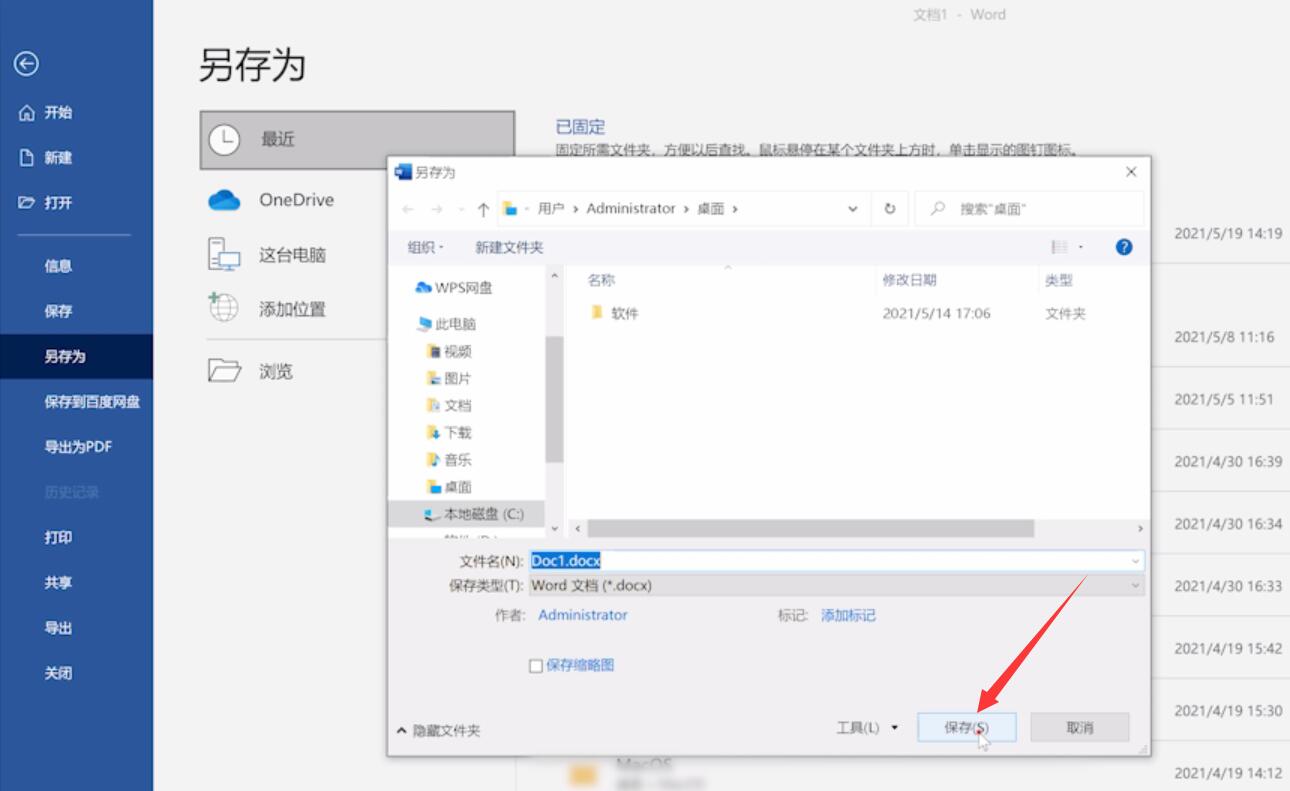1290x791 pixels.
Task: Click the 文件名 field containing Doc1.docx
Action: (x=835, y=561)
